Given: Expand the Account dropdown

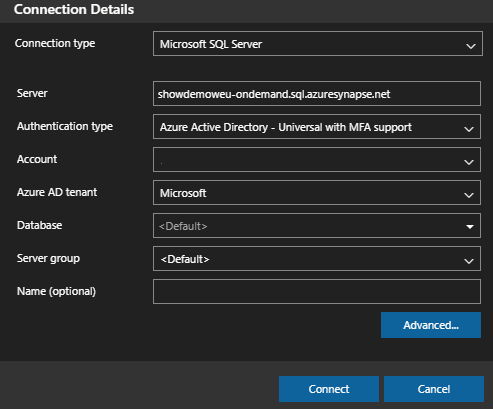Looking at the screenshot, I should coord(317,160).
